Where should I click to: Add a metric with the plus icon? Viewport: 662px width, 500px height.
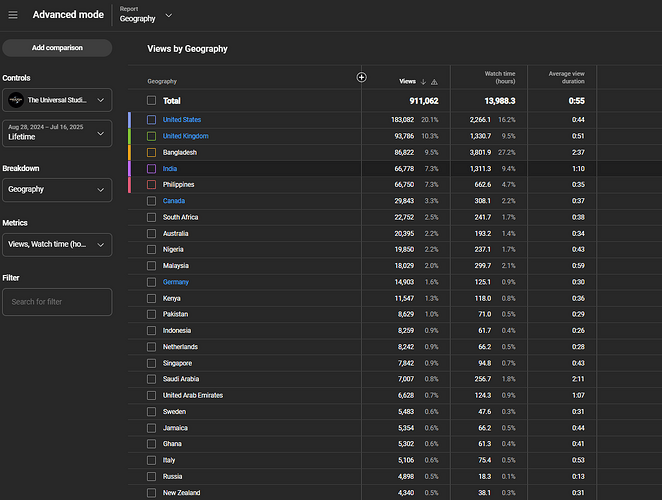pos(361,77)
